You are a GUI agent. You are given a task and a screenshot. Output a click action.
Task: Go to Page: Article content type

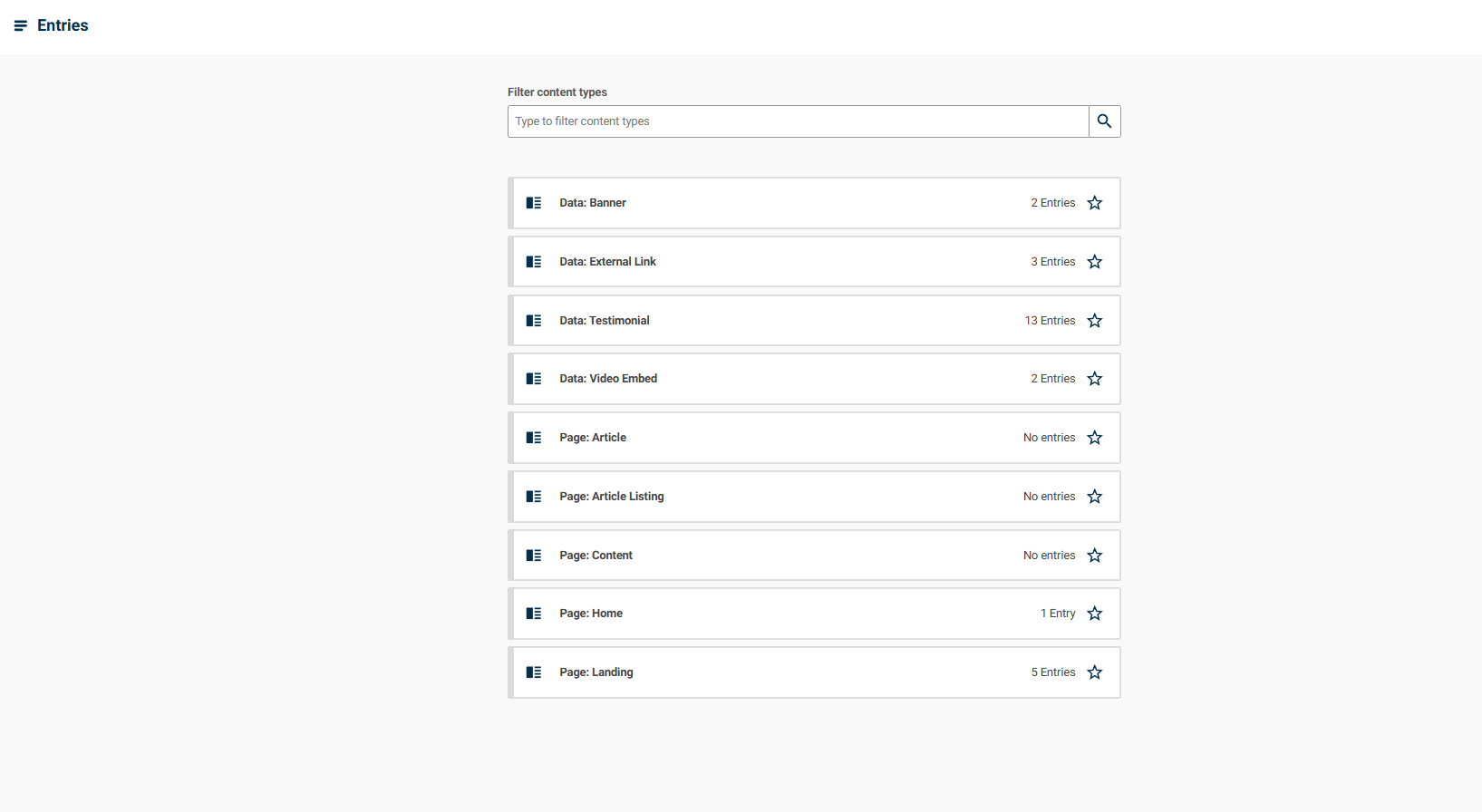pos(814,438)
